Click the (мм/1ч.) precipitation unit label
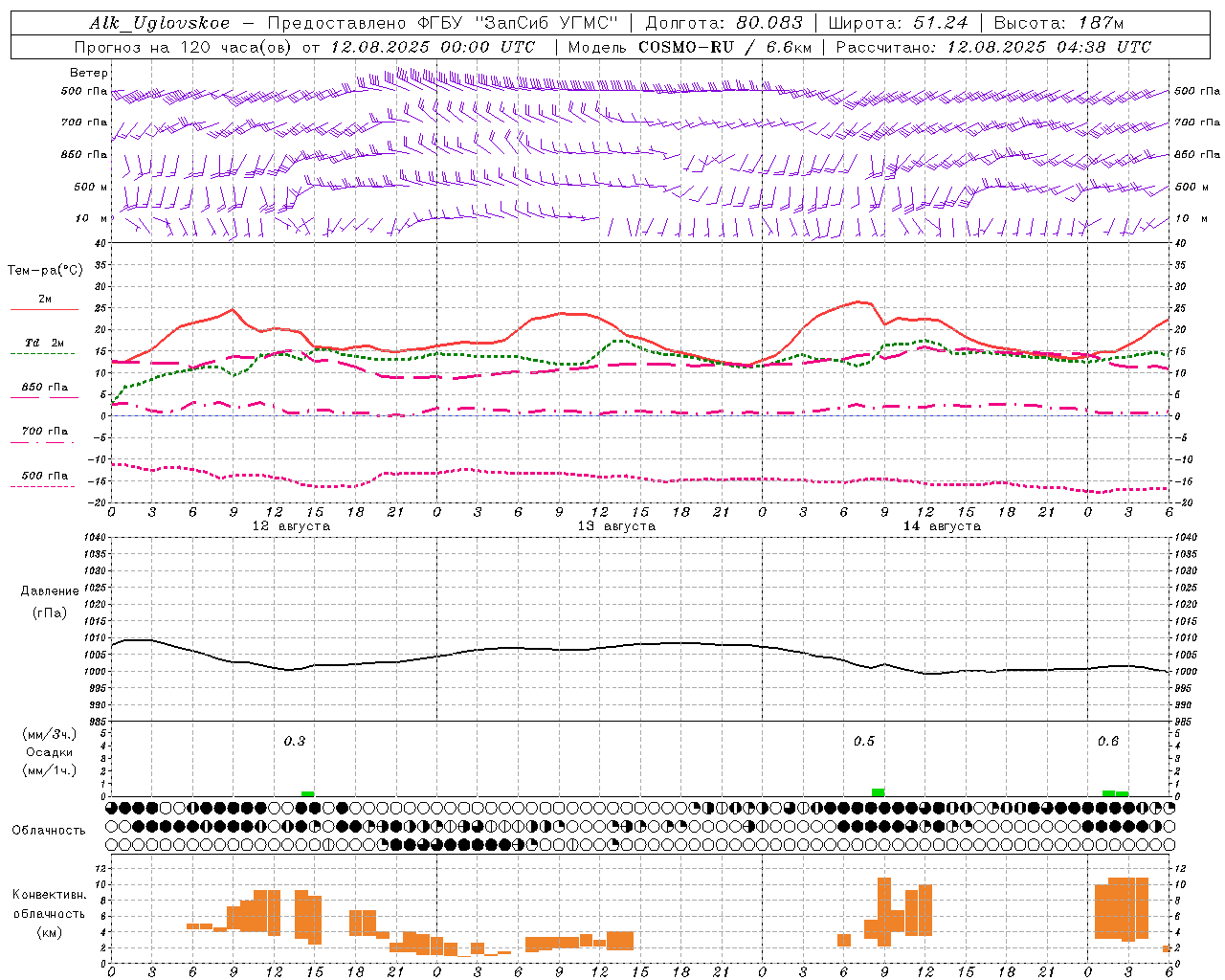This screenshot has width=1225, height=980. pos(49,770)
